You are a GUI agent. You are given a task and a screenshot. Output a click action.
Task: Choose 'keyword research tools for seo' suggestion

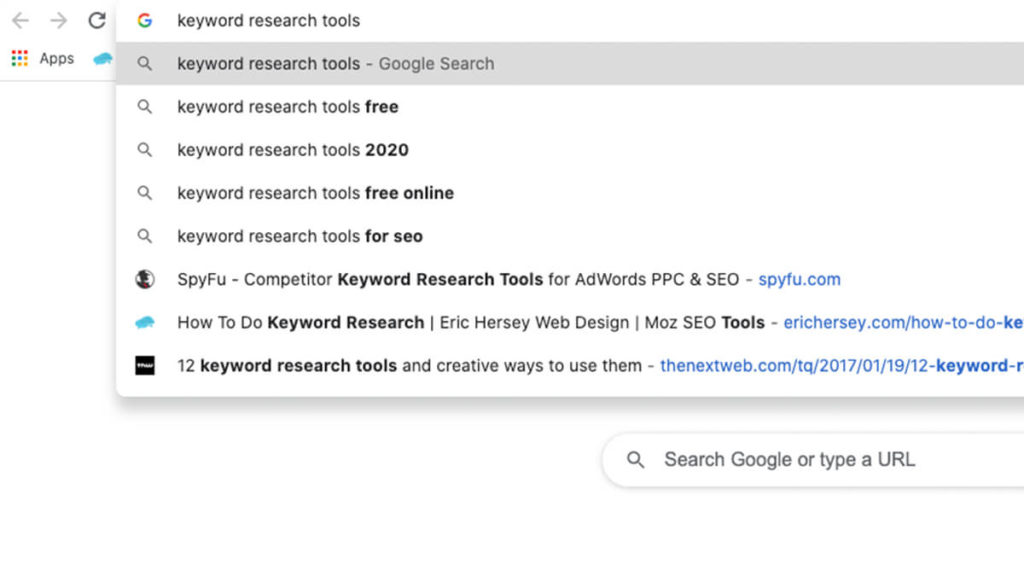click(299, 236)
